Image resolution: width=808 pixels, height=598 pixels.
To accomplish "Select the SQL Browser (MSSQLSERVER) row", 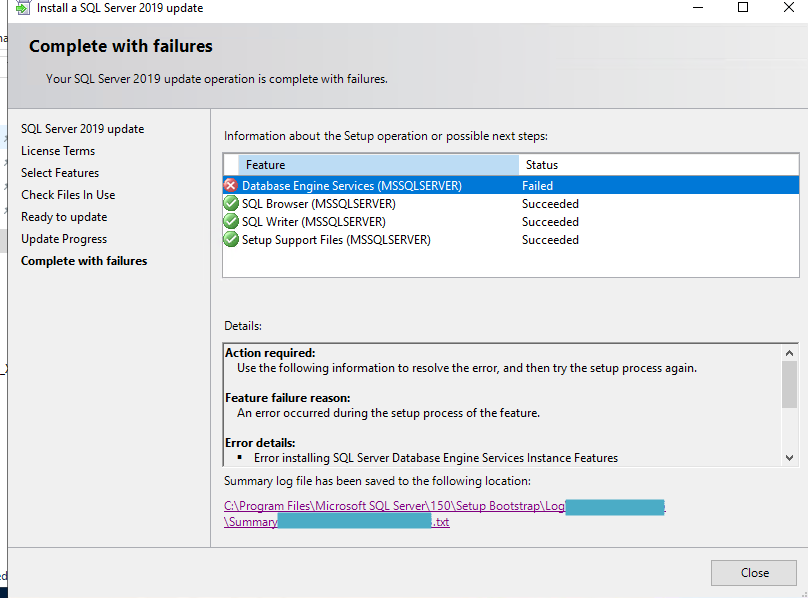I will point(511,204).
